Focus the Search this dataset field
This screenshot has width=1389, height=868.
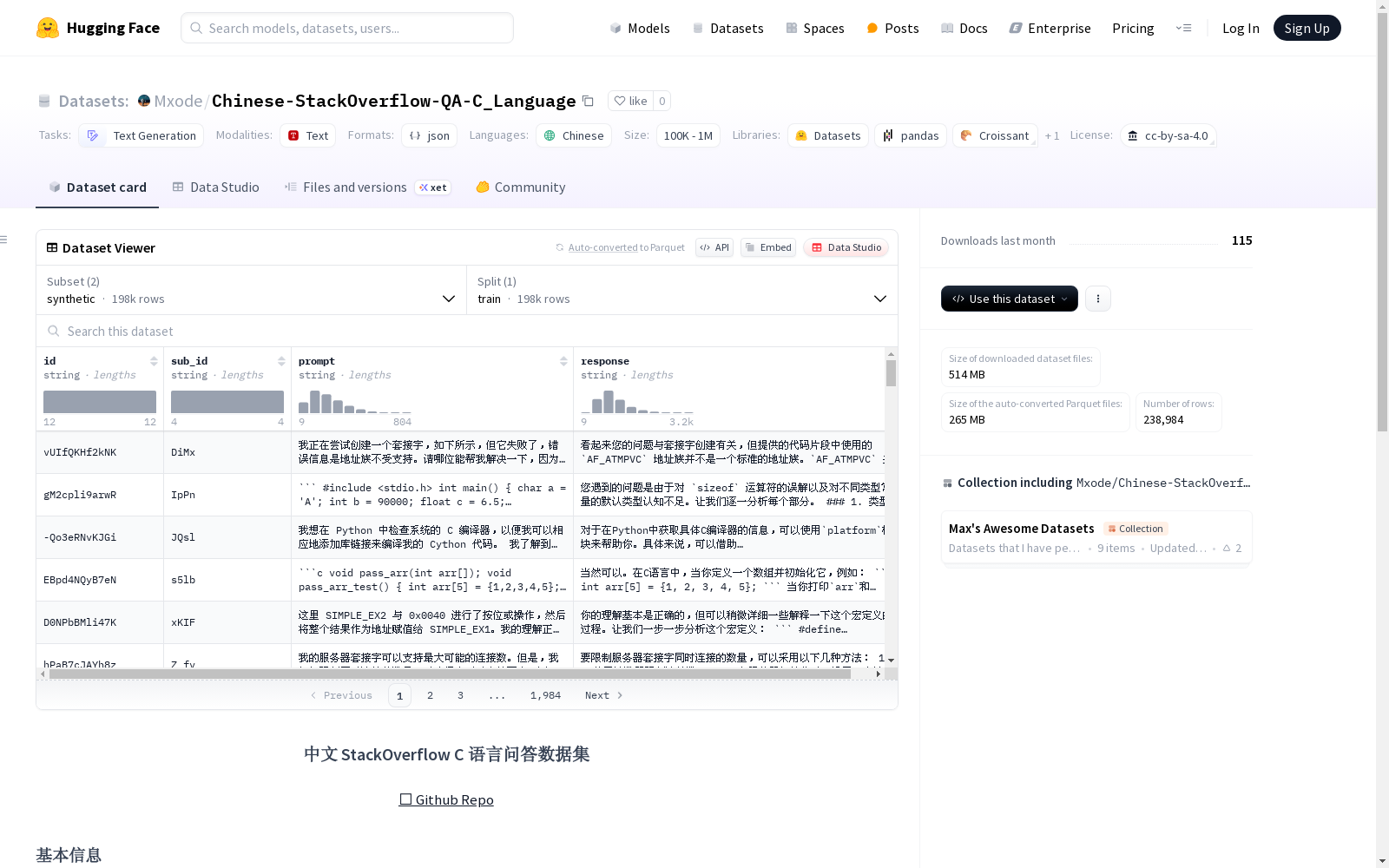point(467,332)
